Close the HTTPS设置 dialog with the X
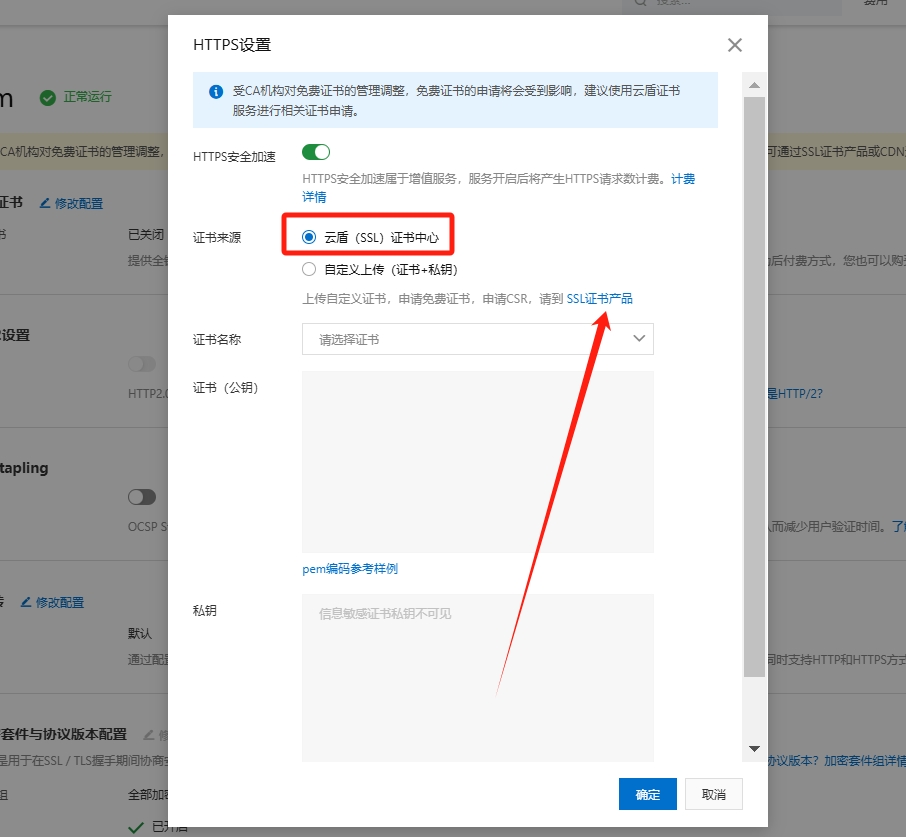 [735, 45]
